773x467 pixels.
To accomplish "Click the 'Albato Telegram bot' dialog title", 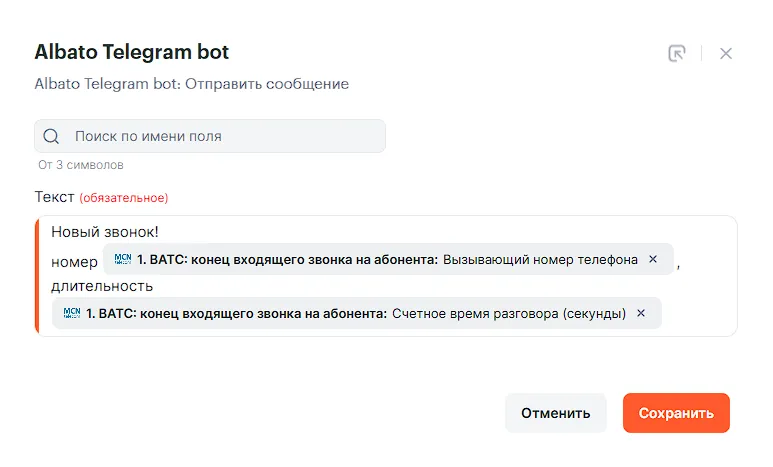I will pyautogui.click(x=132, y=52).
